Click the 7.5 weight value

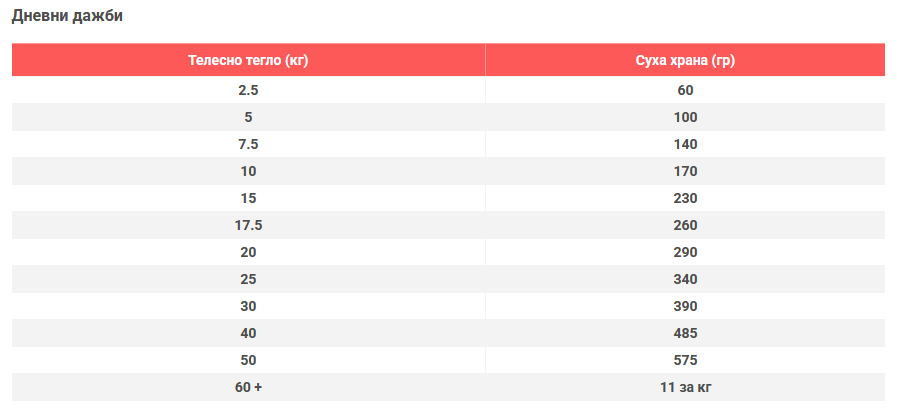click(x=248, y=144)
